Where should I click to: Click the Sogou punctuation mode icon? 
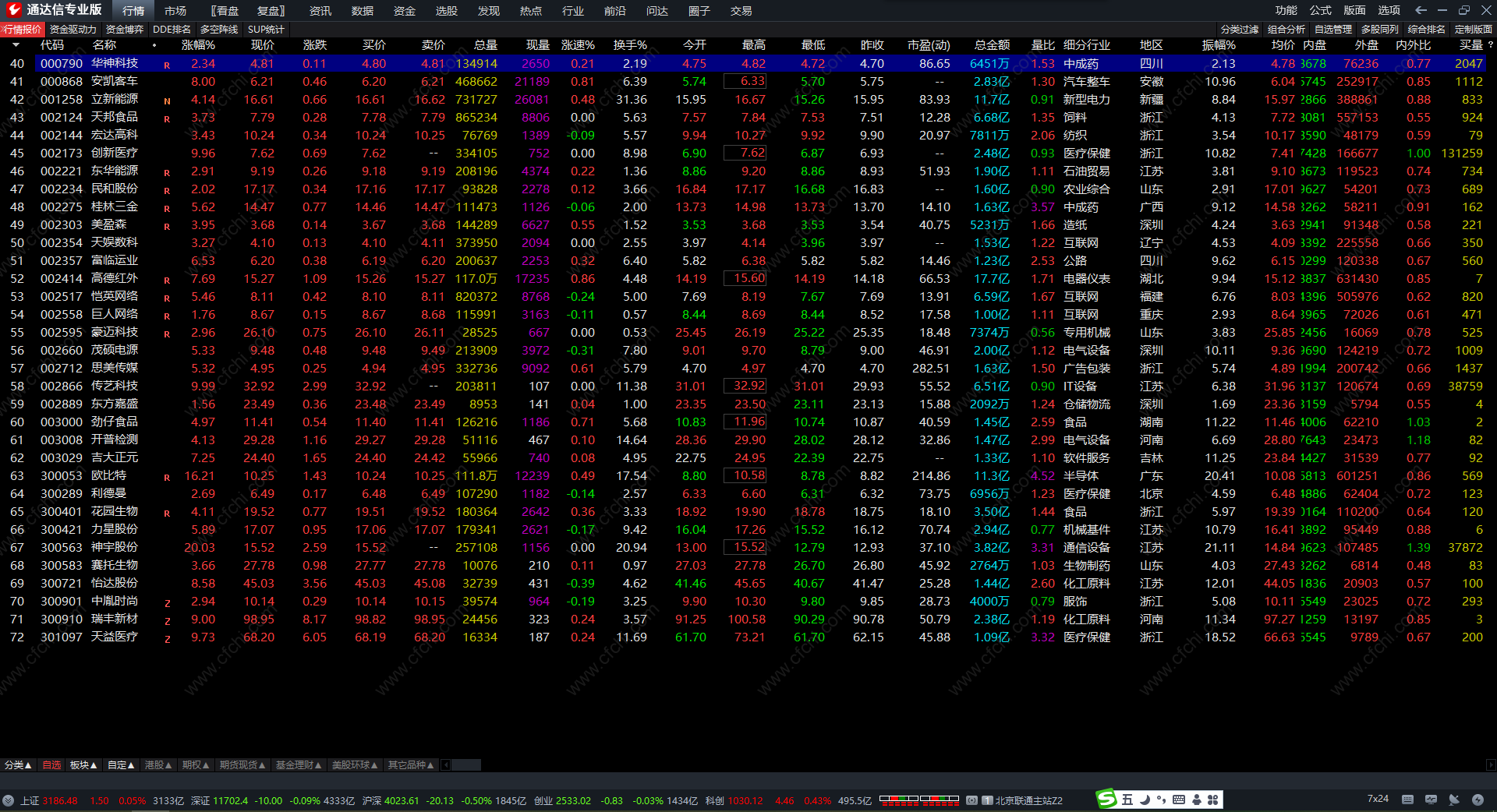1162,800
